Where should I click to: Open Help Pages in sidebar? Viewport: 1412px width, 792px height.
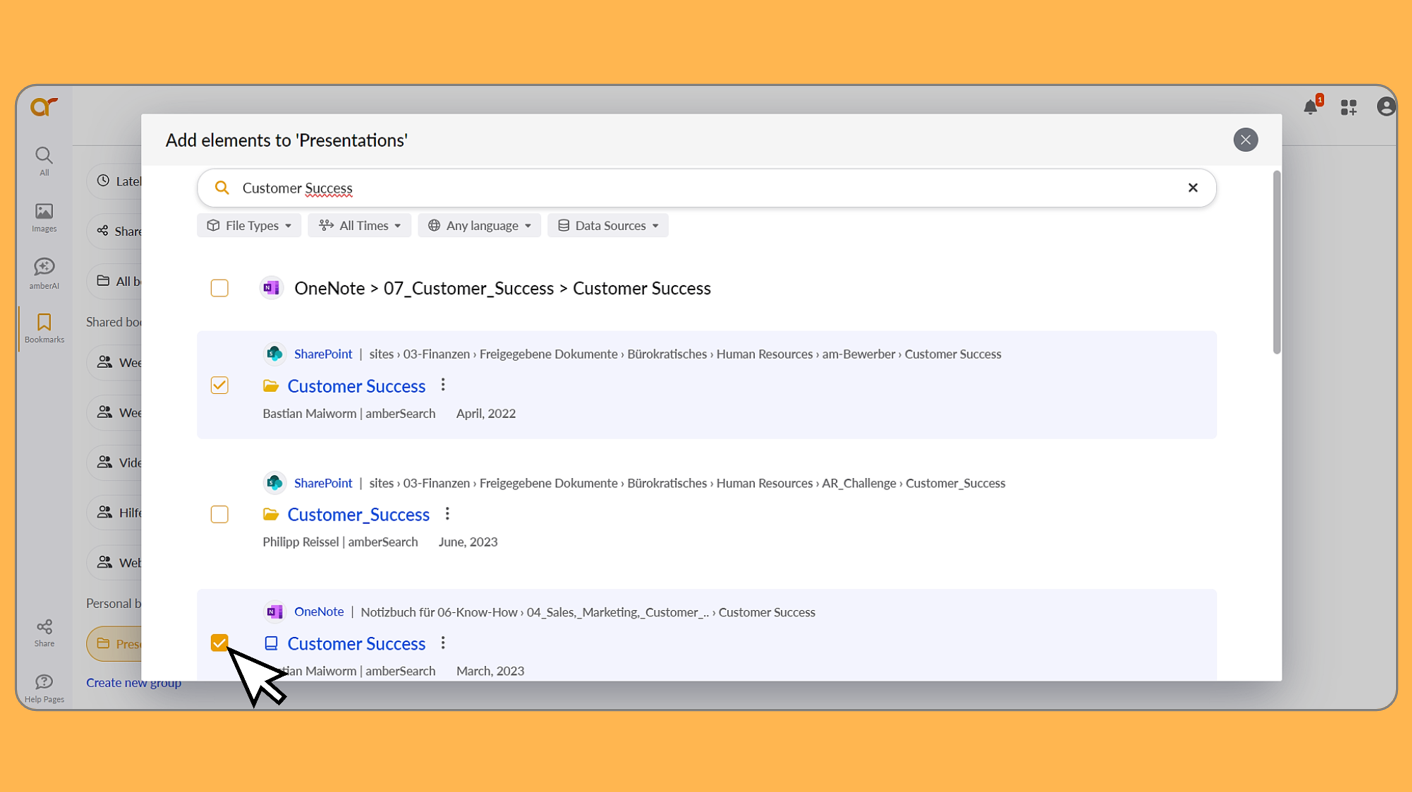tap(44, 689)
